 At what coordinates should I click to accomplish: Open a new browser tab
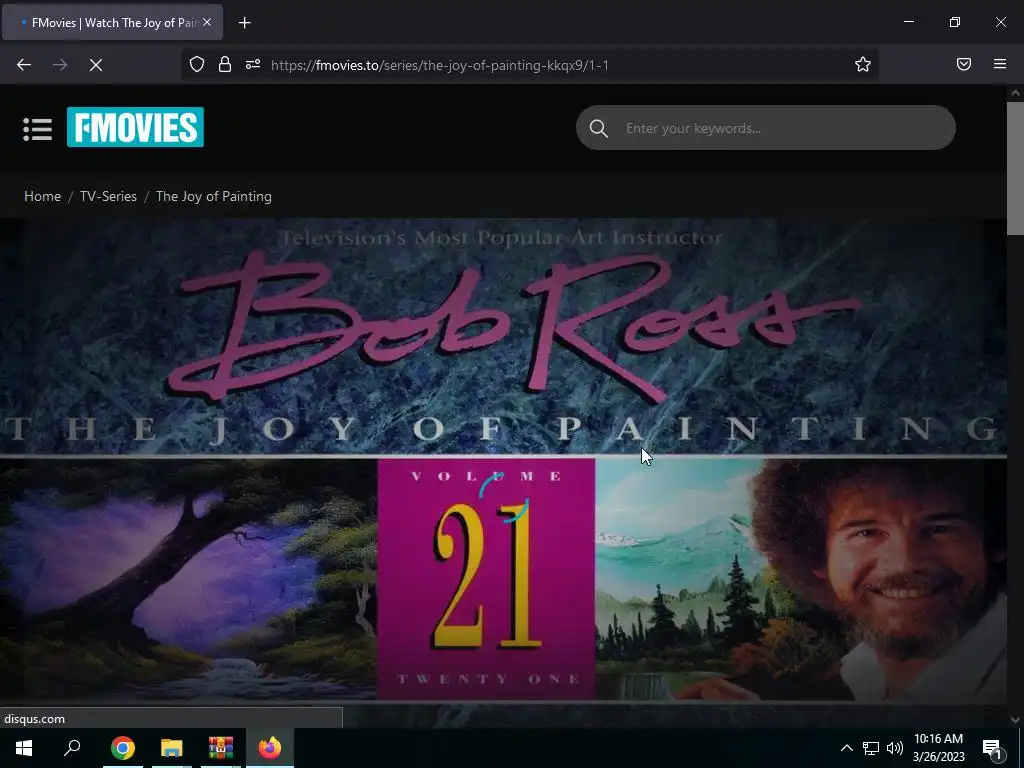(244, 23)
